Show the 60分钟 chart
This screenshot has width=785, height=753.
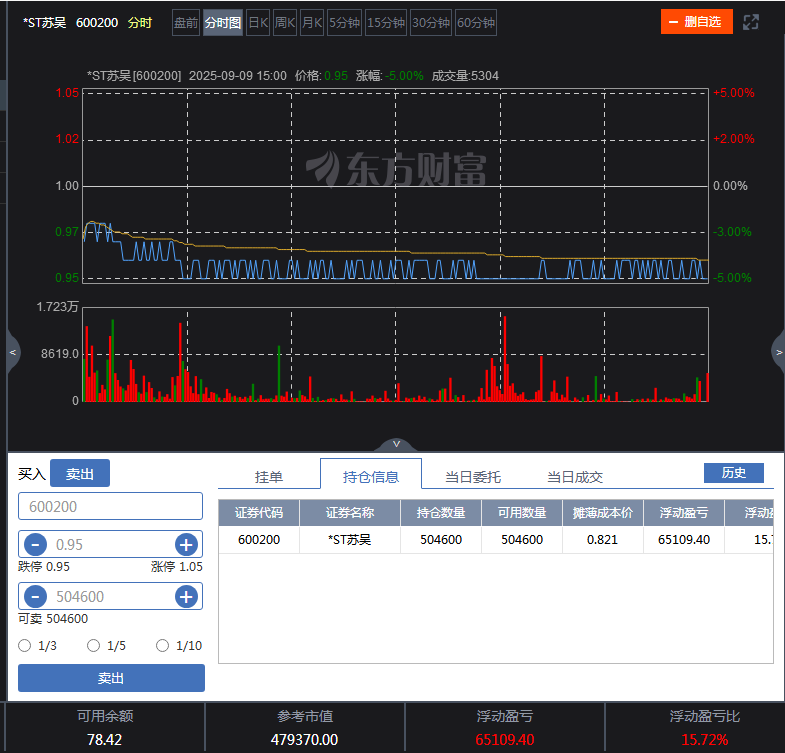click(x=476, y=23)
